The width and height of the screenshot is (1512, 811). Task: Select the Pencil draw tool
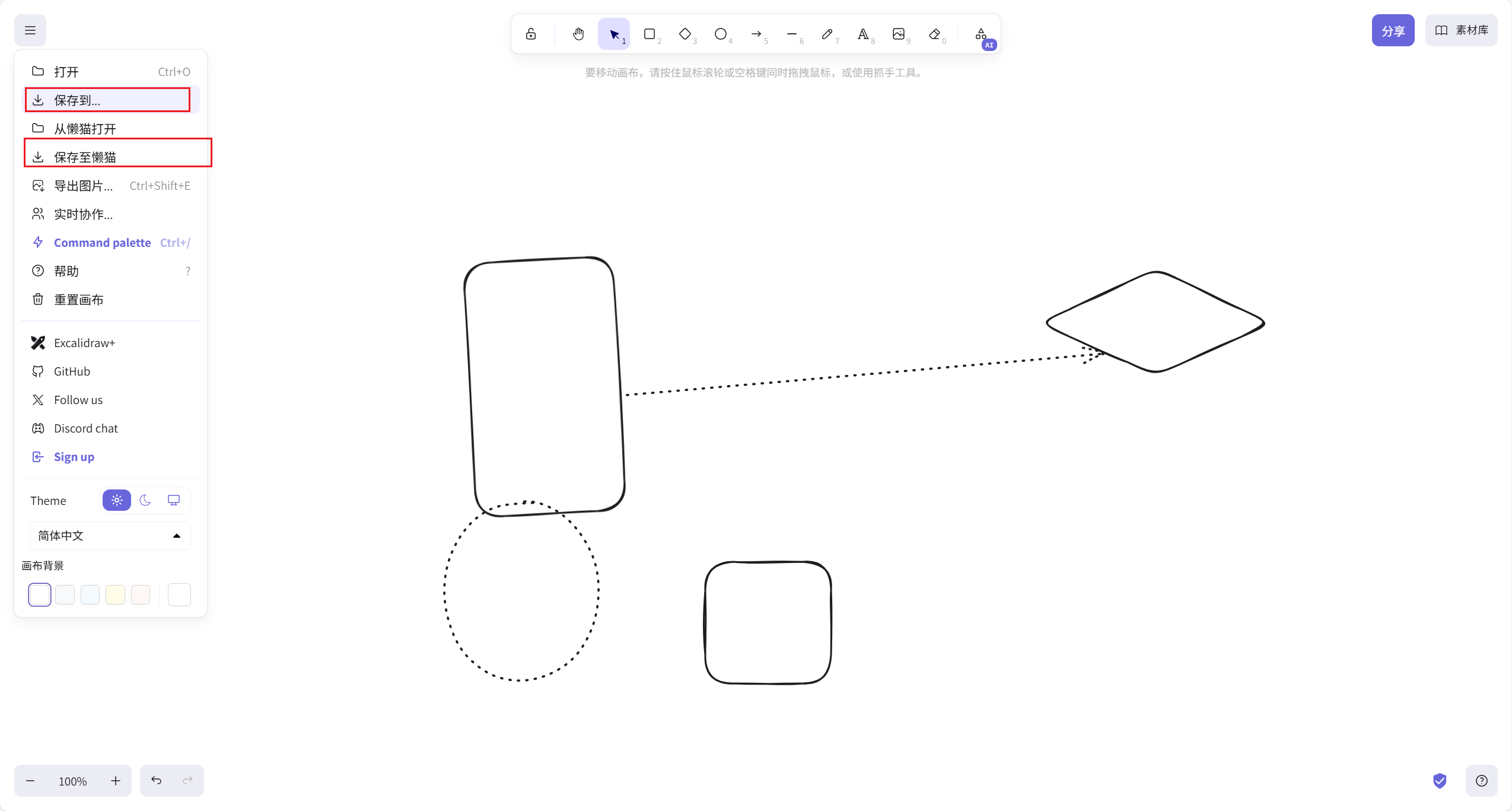click(827, 34)
